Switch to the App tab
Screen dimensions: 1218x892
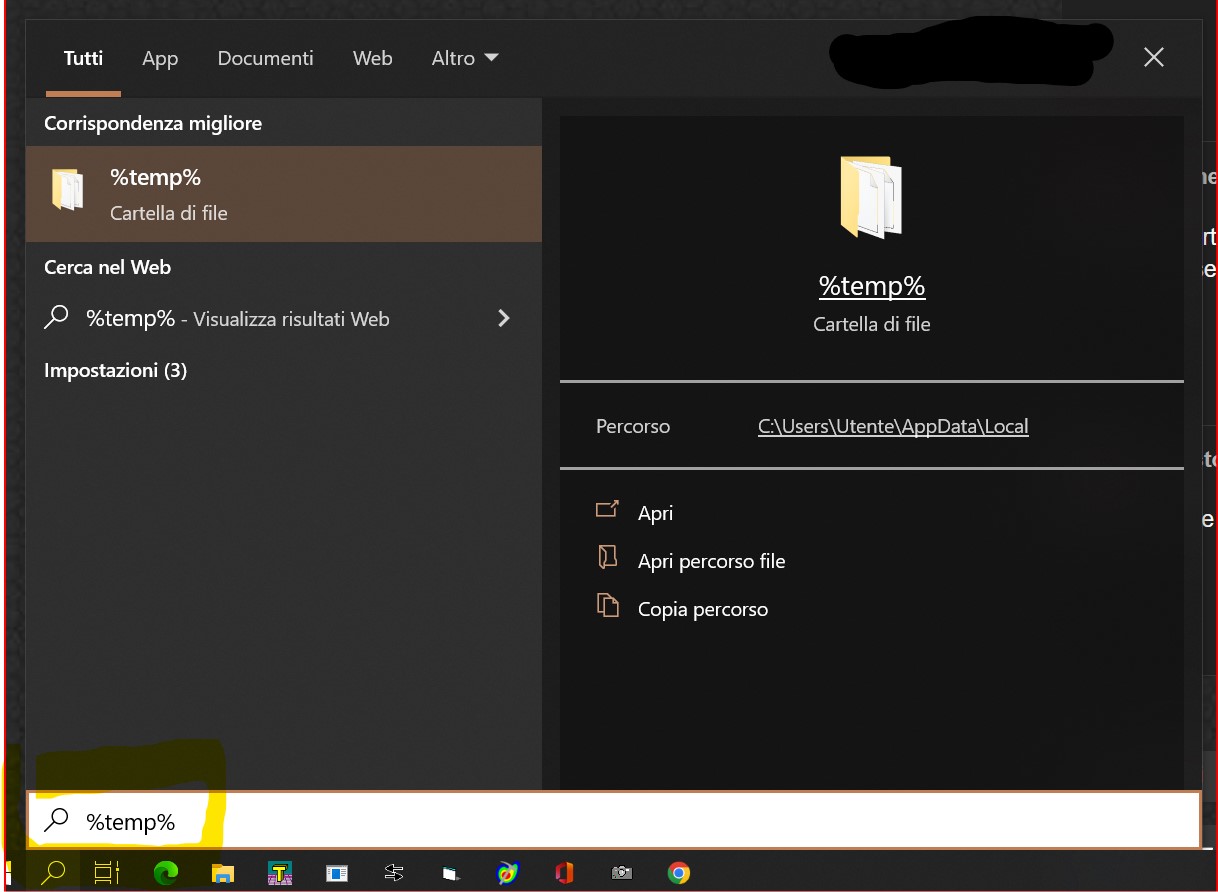coord(160,58)
